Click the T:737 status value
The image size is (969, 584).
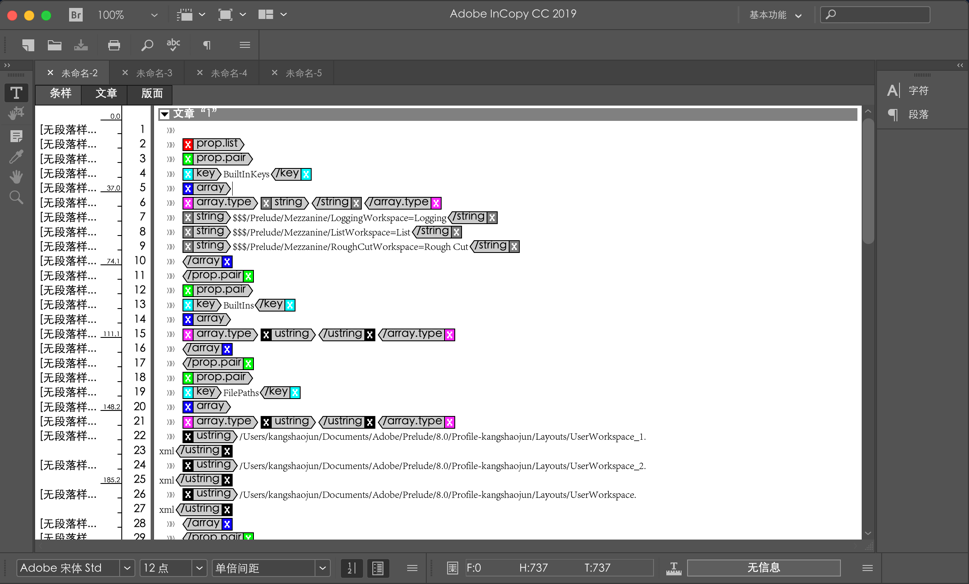click(597, 568)
